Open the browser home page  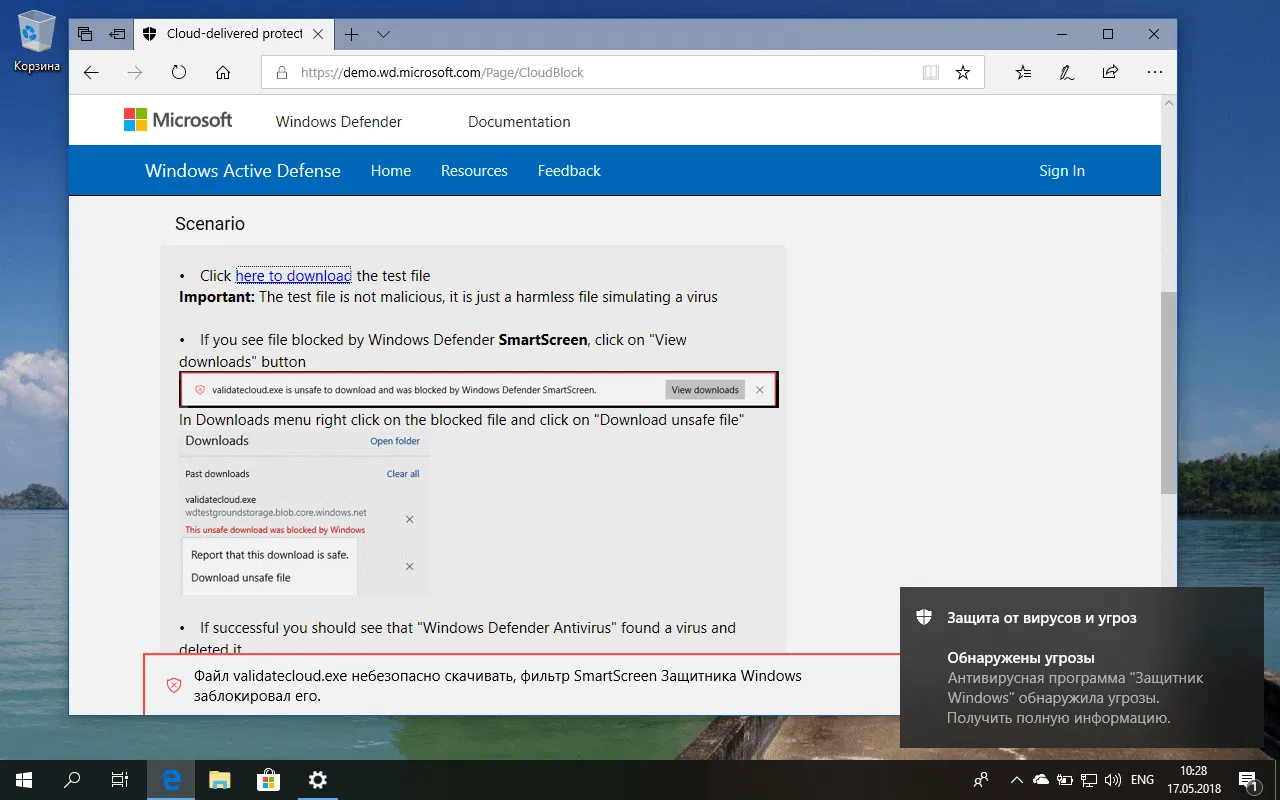click(223, 72)
